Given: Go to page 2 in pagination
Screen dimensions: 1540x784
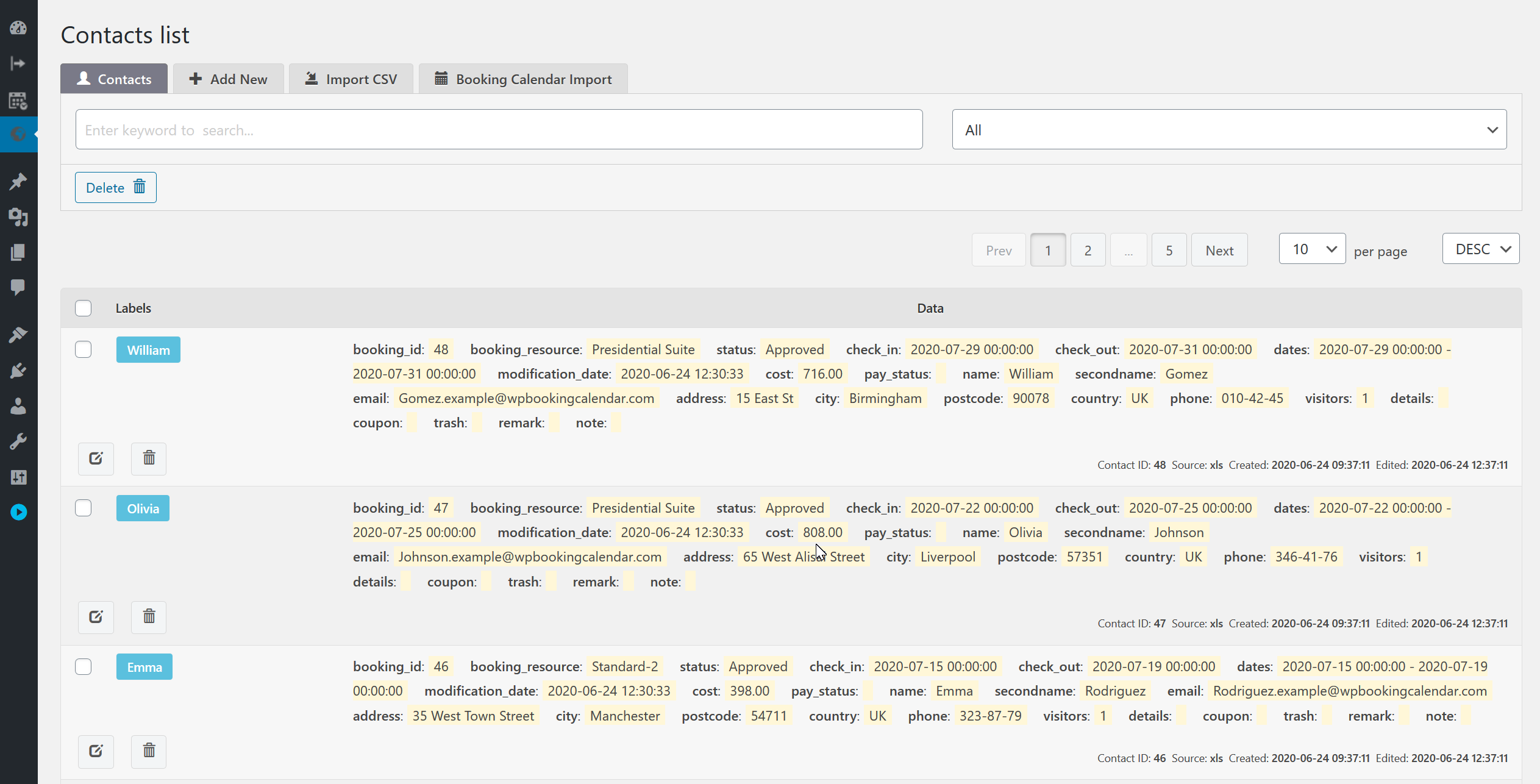Looking at the screenshot, I should pyautogui.click(x=1088, y=250).
